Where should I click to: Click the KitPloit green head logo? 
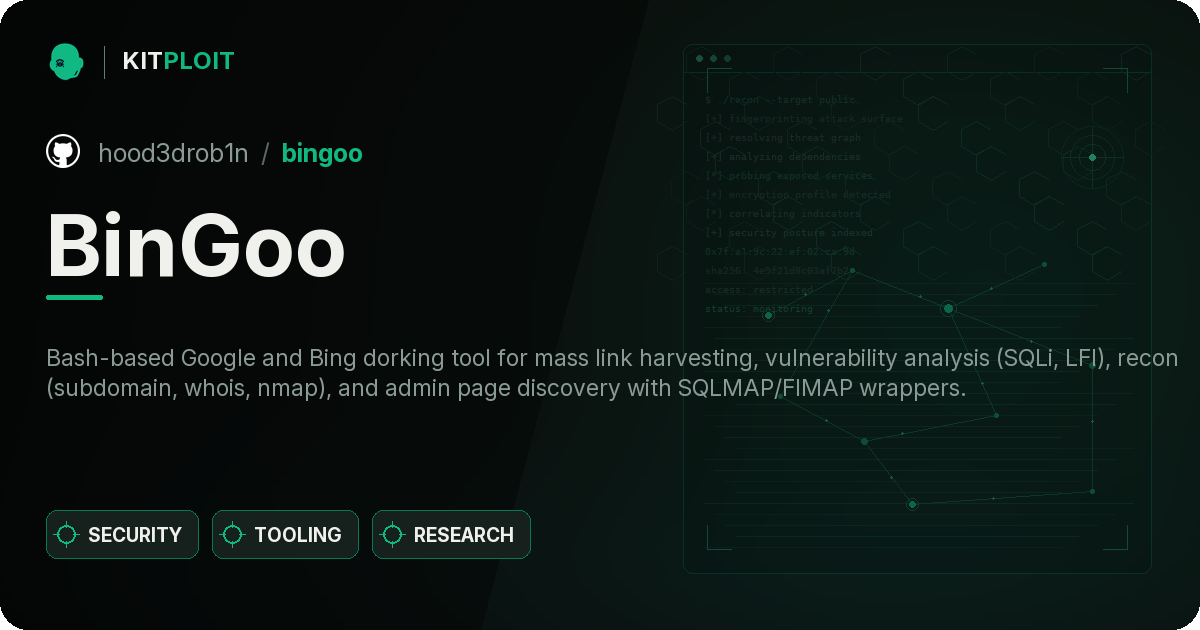[66, 61]
